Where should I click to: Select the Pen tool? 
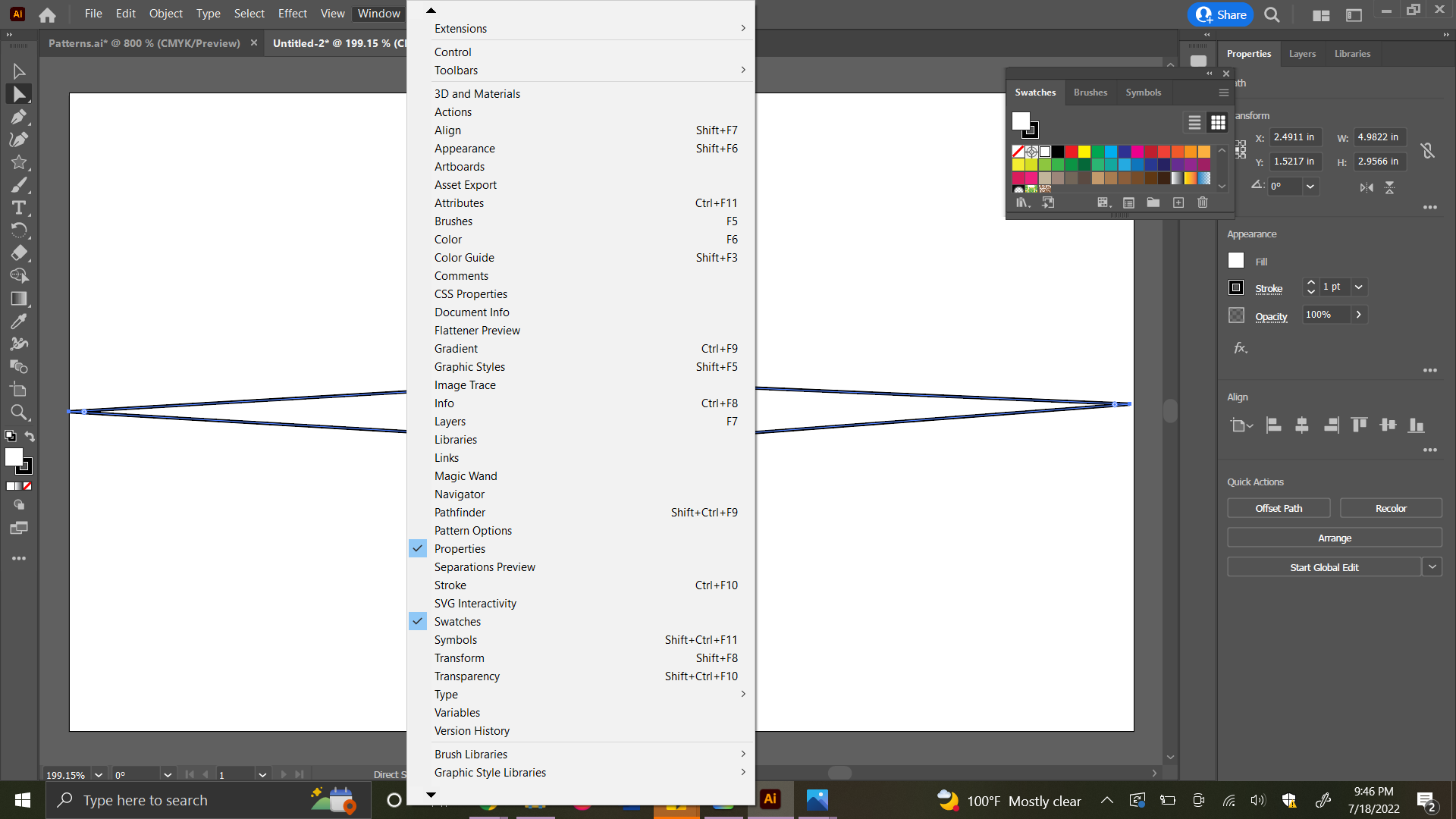[x=19, y=117]
